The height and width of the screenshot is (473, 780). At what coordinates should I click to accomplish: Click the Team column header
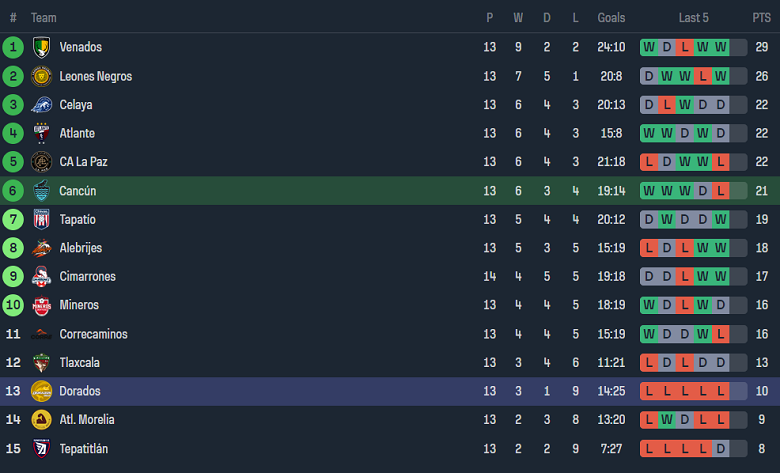[43, 18]
